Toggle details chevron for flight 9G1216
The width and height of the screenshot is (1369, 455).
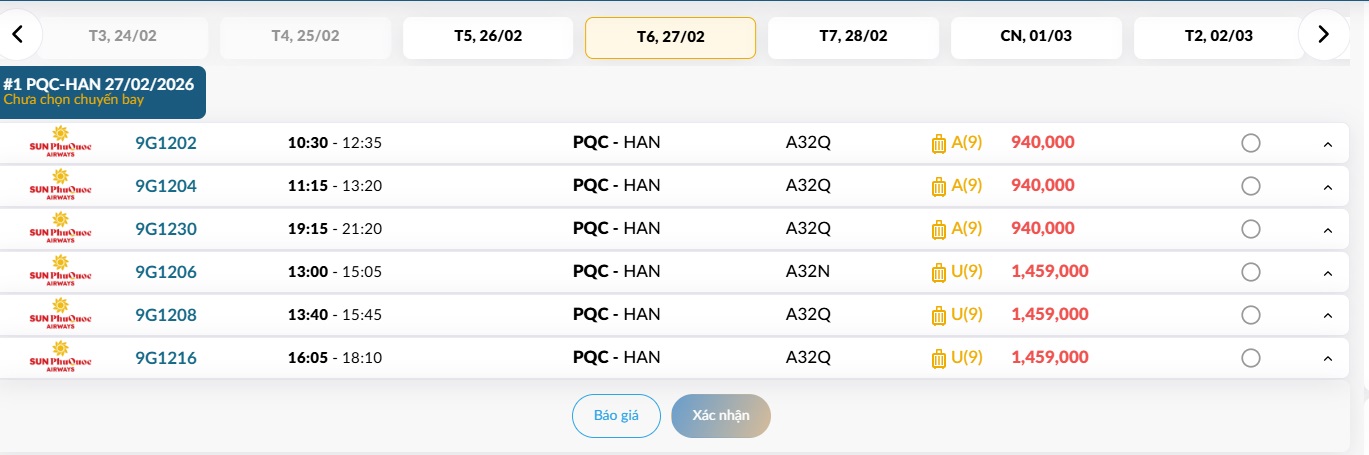1328,359
